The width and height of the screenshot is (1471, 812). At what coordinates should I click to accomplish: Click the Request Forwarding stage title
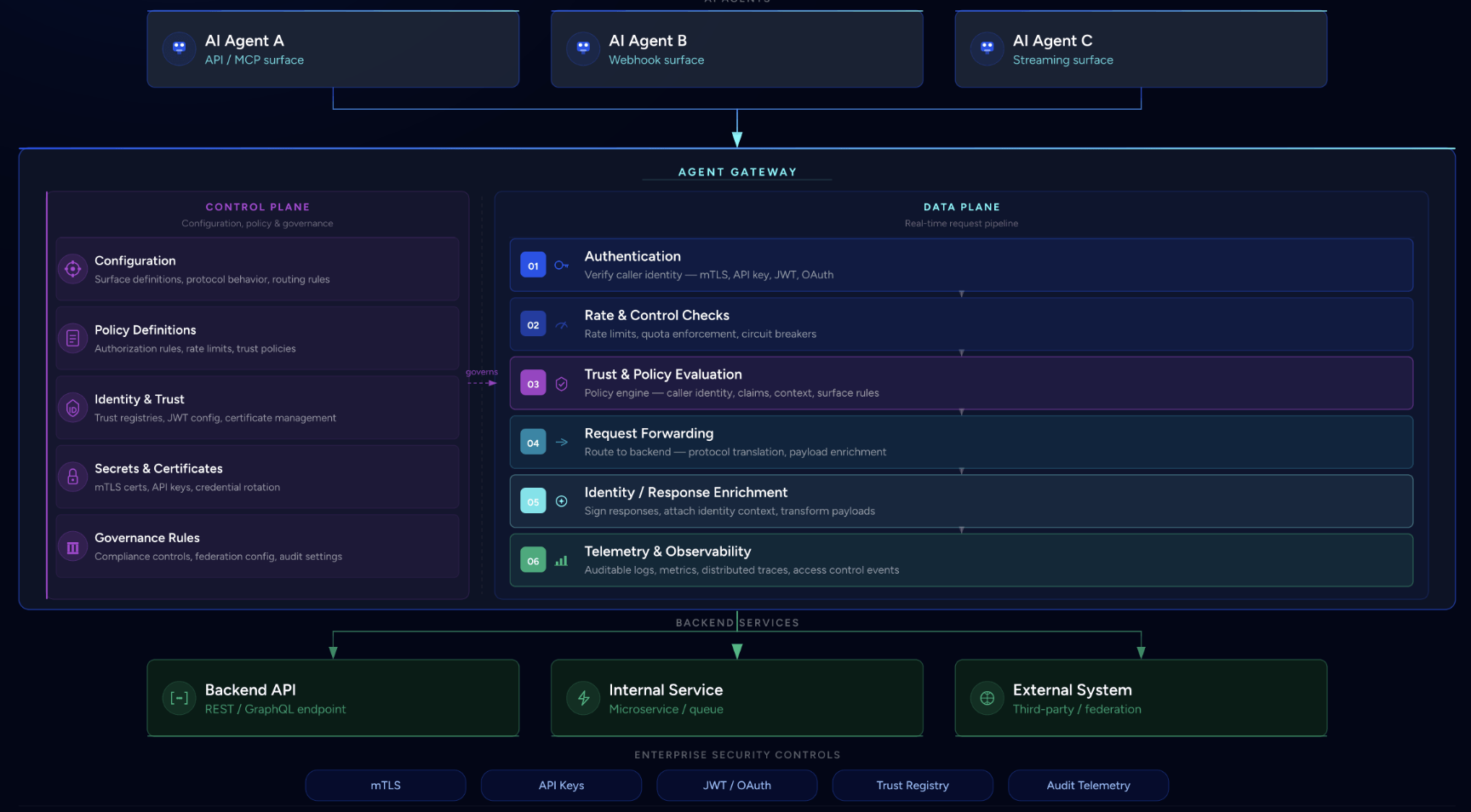click(649, 434)
